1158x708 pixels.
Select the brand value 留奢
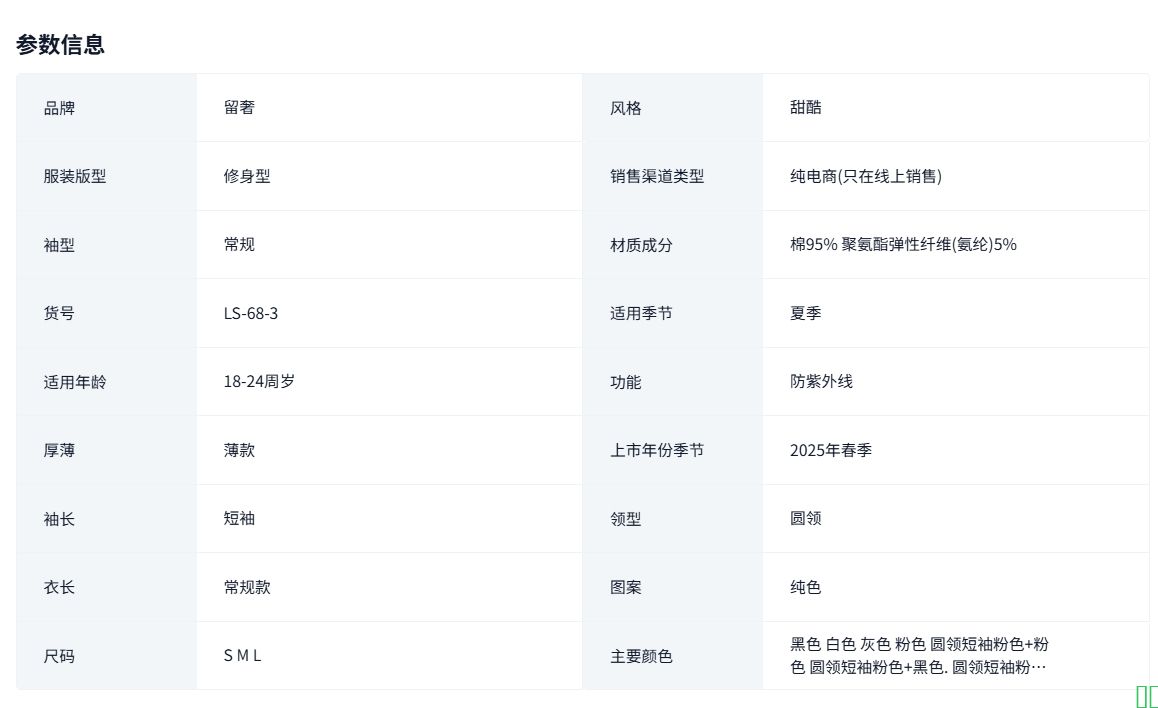tap(239, 107)
